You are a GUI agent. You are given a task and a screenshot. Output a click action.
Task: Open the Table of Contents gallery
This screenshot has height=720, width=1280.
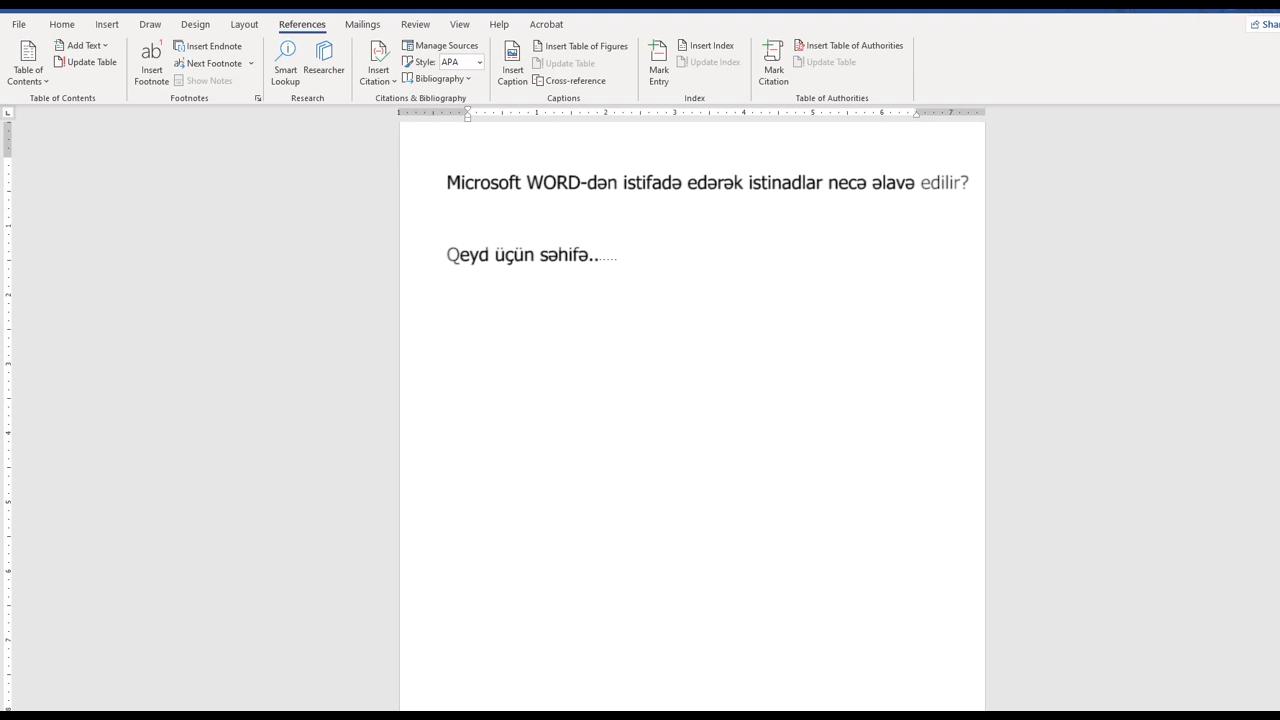pyautogui.click(x=28, y=63)
